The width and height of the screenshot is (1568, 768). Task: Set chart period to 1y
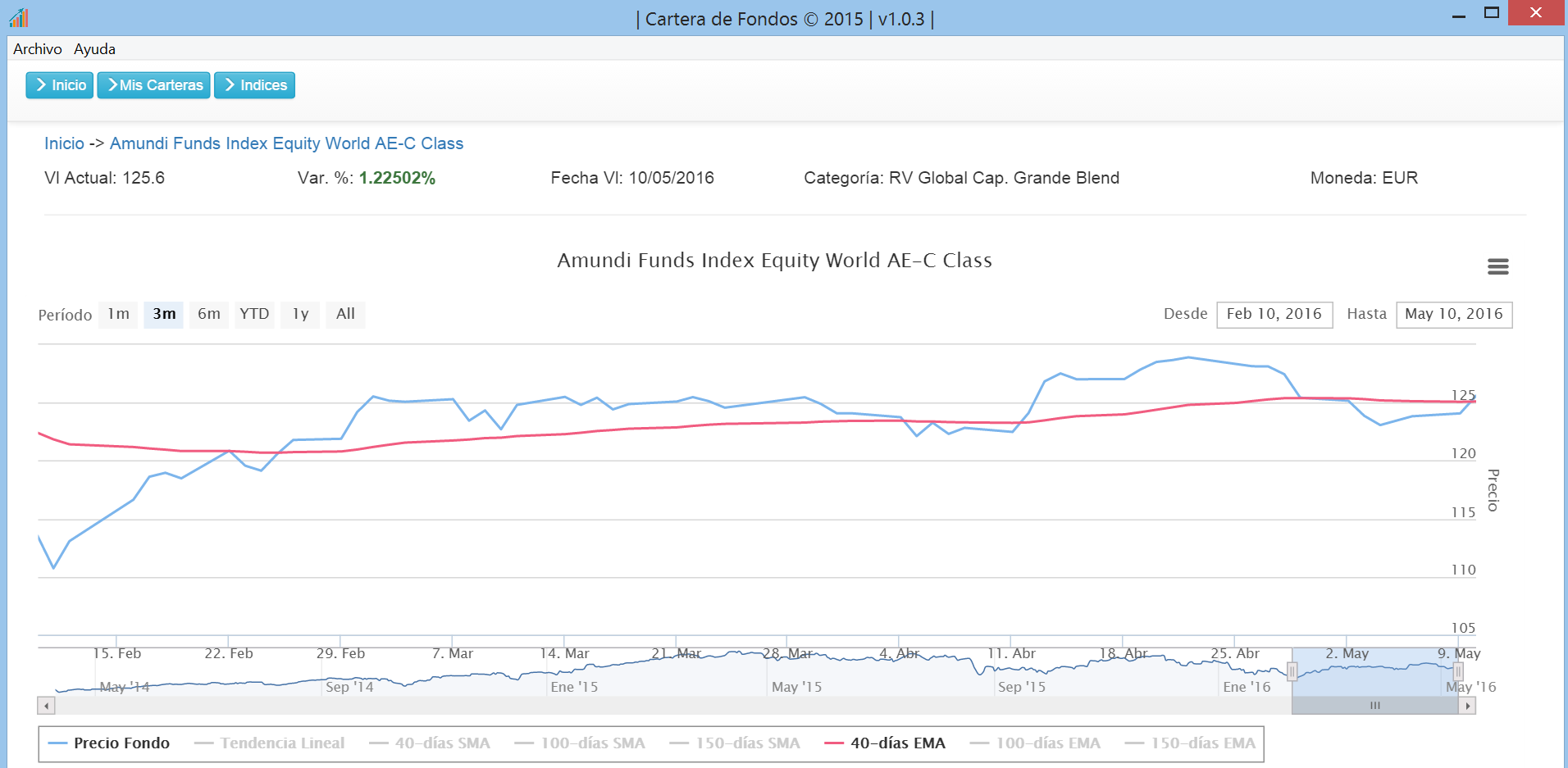(301, 314)
